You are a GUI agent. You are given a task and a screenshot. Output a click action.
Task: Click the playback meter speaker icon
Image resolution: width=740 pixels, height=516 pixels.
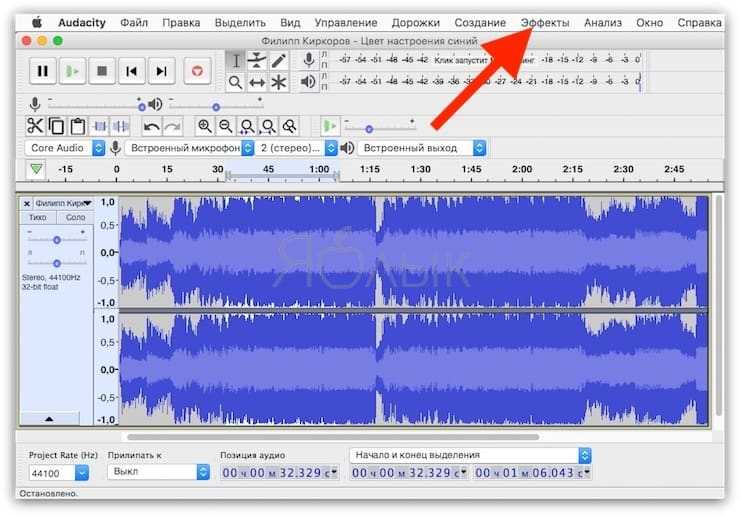[x=308, y=82]
